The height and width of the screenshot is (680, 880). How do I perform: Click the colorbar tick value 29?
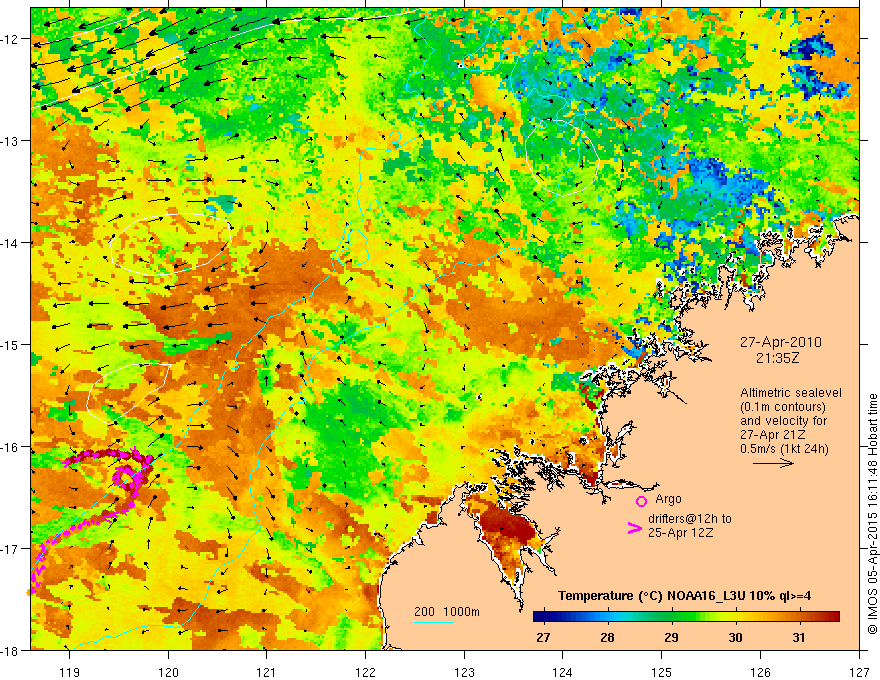[671, 638]
